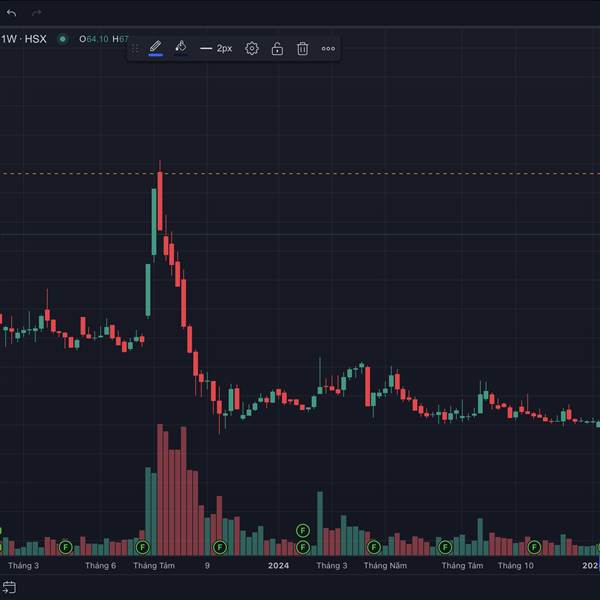
Task: Select the O64.10 open price value
Action: pos(94,39)
